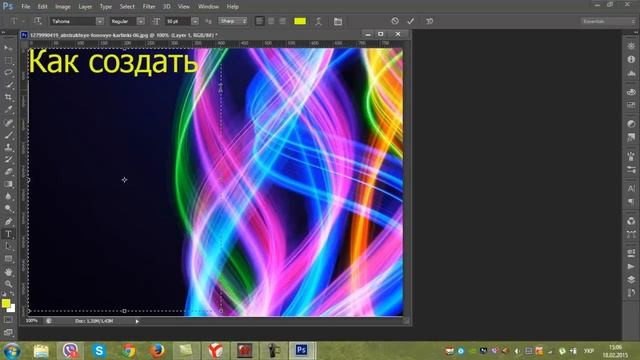Open Firefox from the taskbar
The width and height of the screenshot is (640, 360).
157,350
